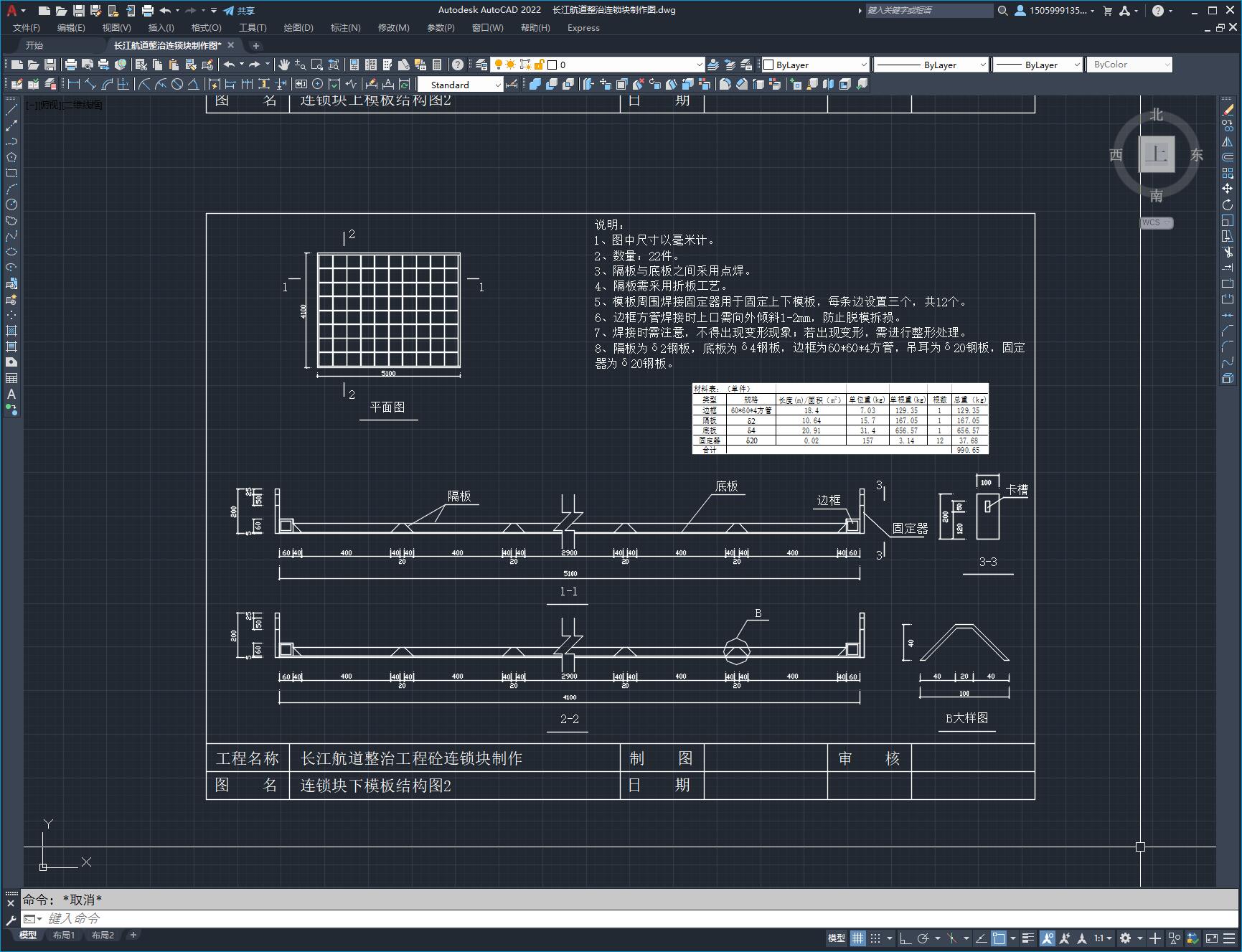
Task: Select the Polygon draw tool
Action: 11,157
